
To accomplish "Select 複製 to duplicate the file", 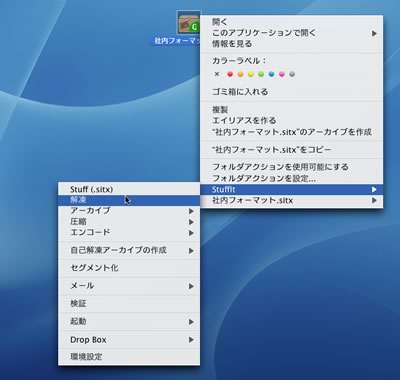I will tap(292, 109).
